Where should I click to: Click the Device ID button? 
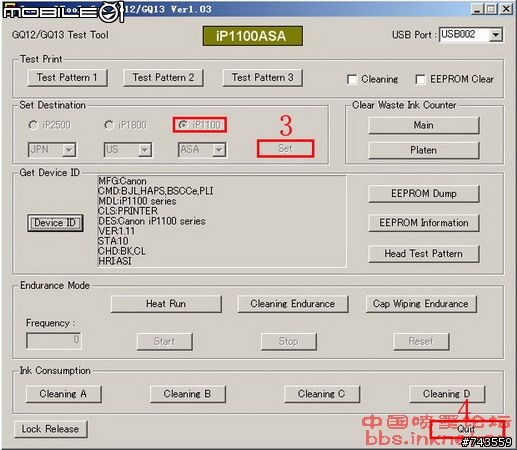[x=55, y=223]
